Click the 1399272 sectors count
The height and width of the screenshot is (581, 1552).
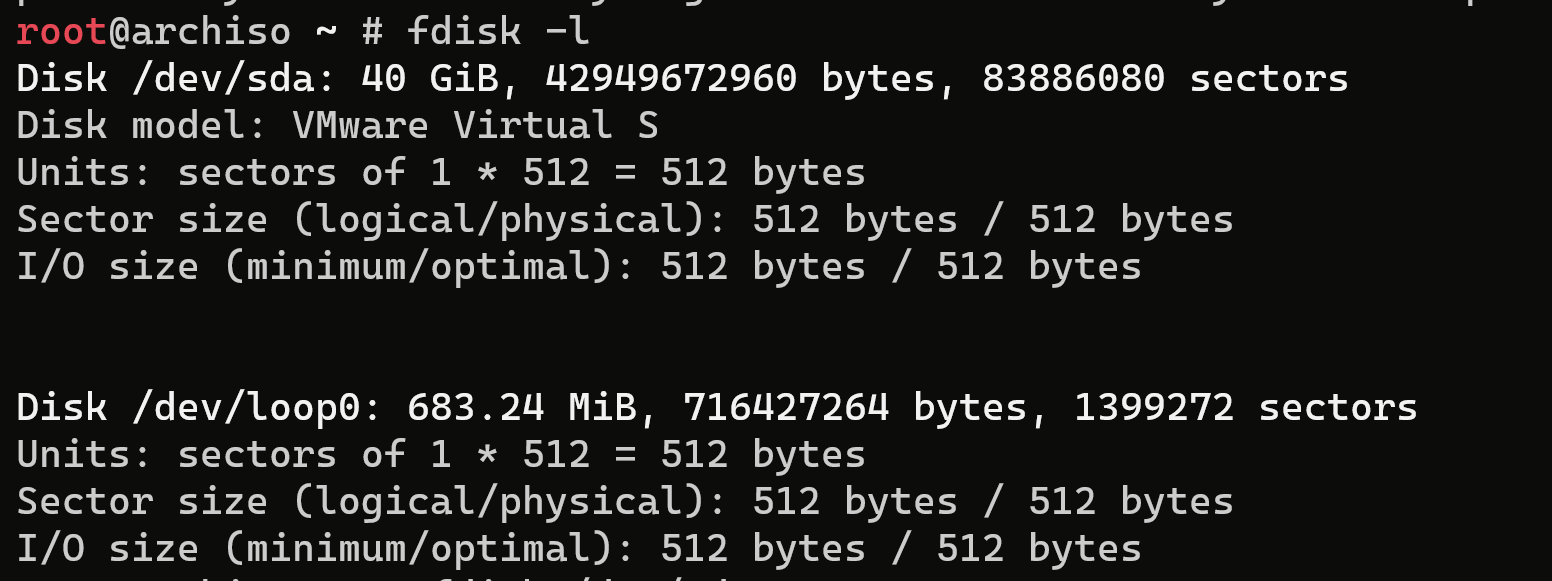click(x=1153, y=407)
